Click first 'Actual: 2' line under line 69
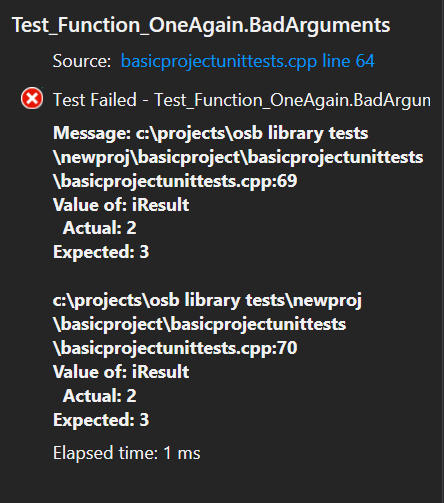Image resolution: width=444 pixels, height=503 pixels. [99, 228]
